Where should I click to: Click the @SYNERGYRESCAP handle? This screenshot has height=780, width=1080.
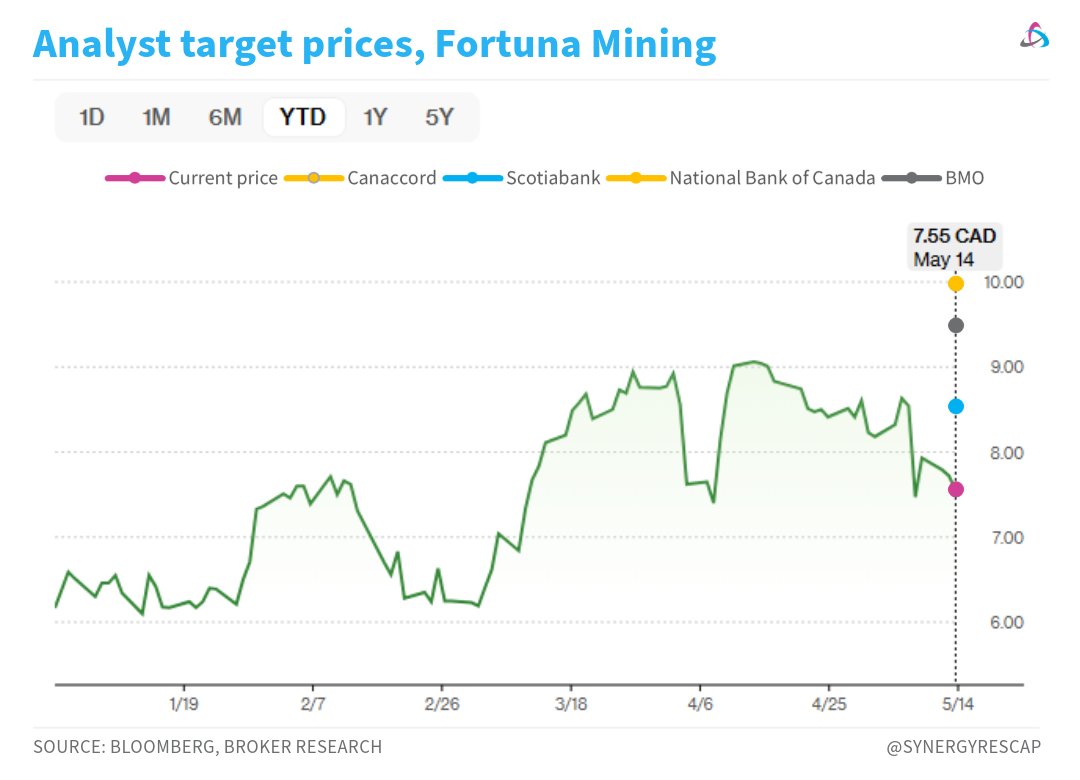coord(964,747)
